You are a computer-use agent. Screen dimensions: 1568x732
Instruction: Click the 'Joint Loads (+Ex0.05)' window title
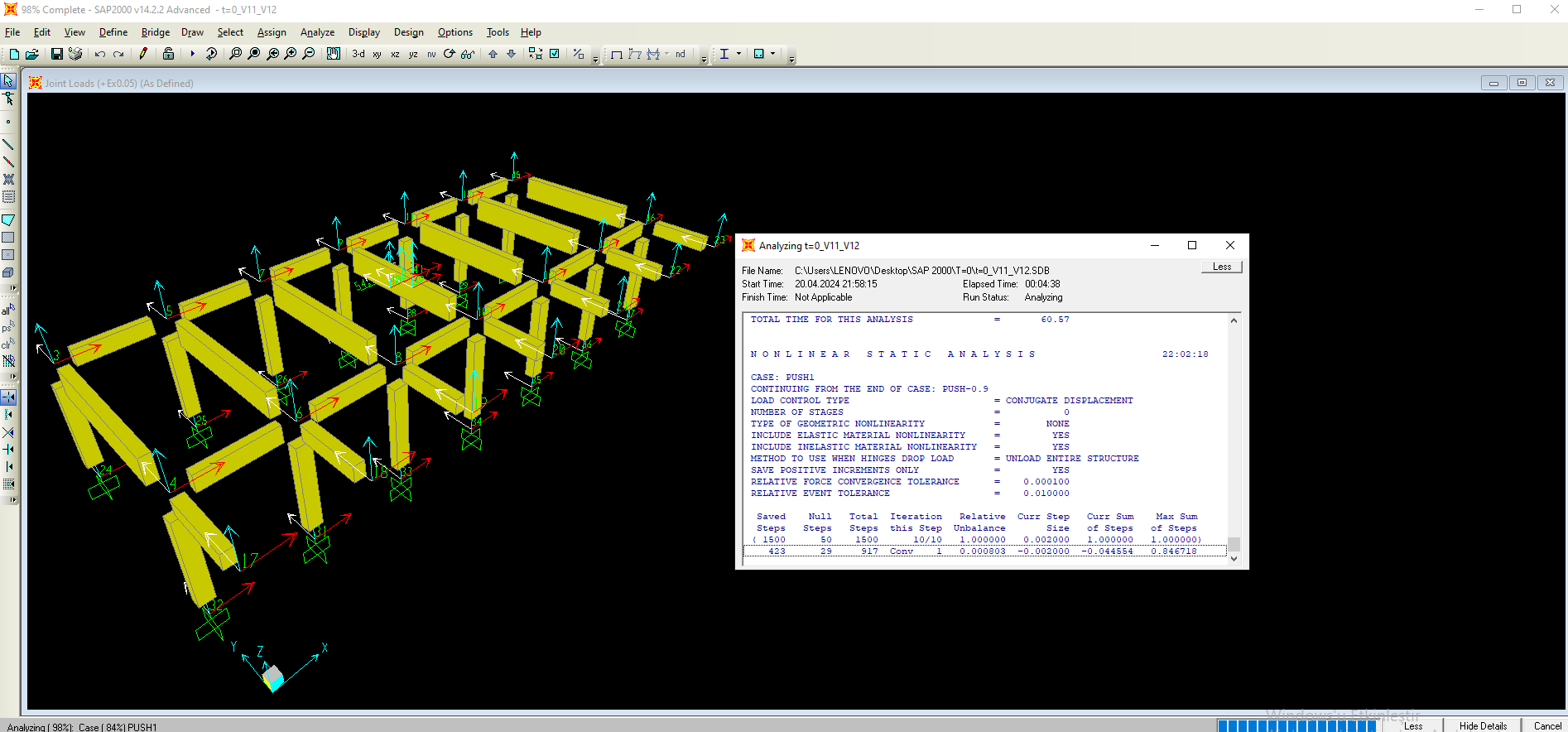(119, 84)
